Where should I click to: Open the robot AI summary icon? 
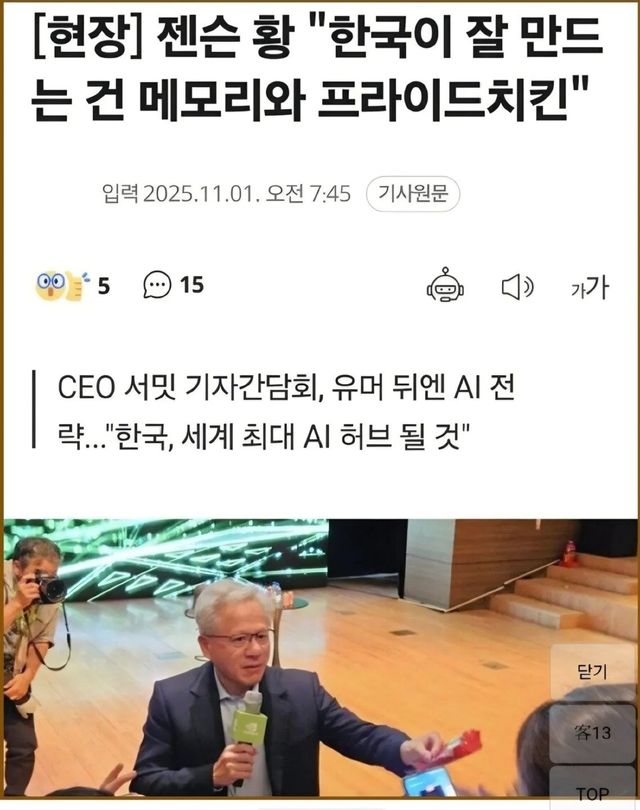(445, 285)
